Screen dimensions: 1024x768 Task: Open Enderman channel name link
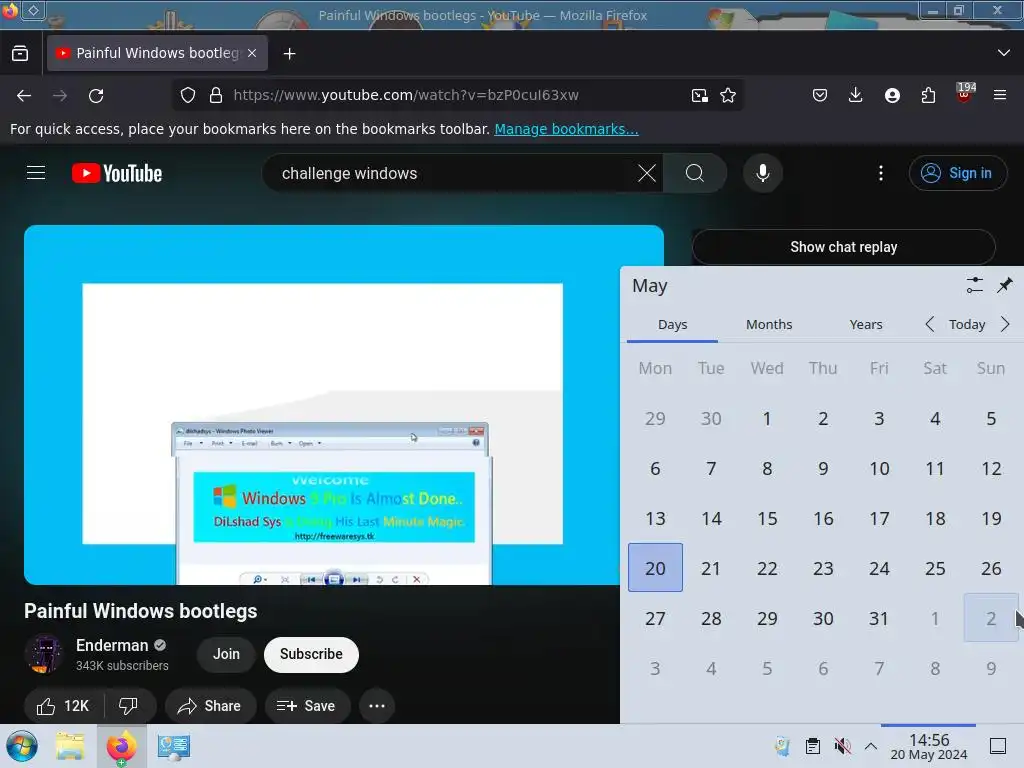(112, 646)
